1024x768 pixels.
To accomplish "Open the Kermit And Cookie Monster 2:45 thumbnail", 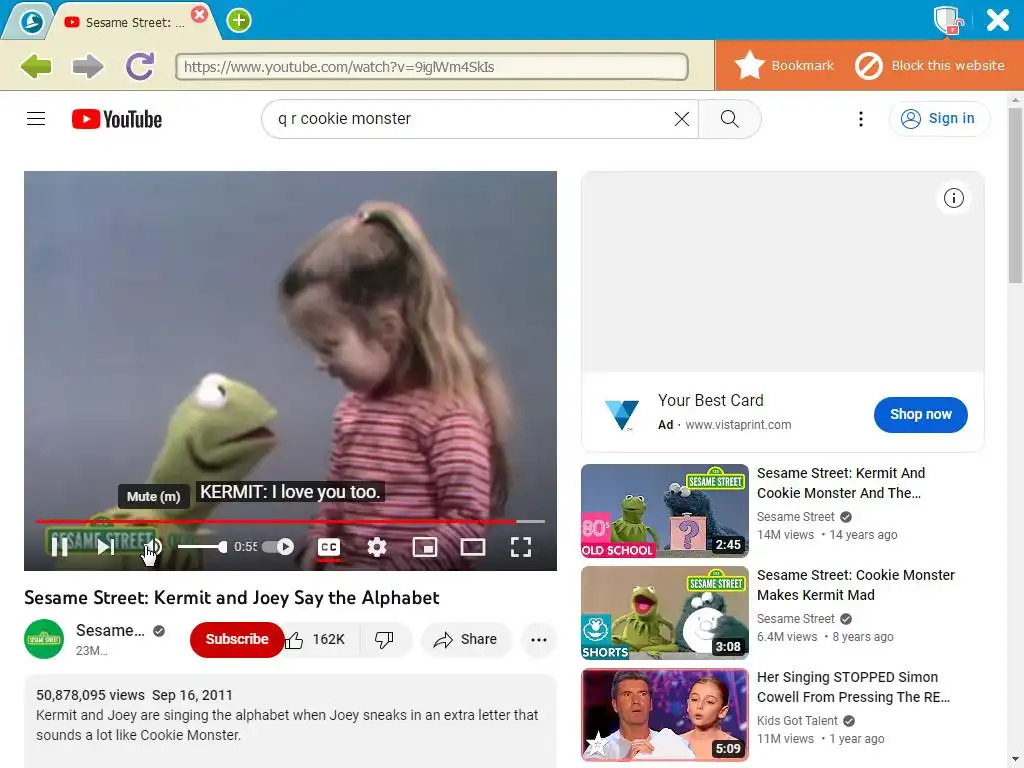I will [665, 511].
